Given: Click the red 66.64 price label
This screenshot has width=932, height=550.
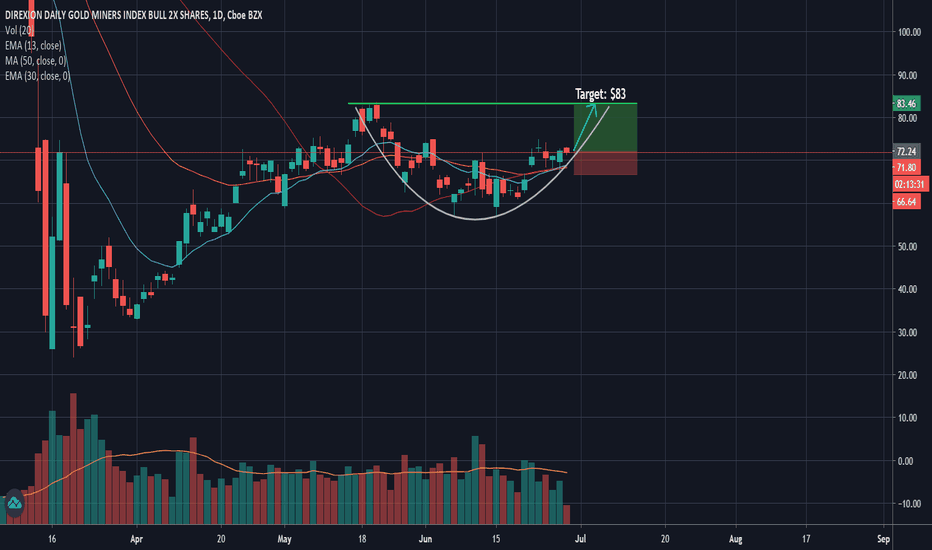Looking at the screenshot, I should [906, 202].
